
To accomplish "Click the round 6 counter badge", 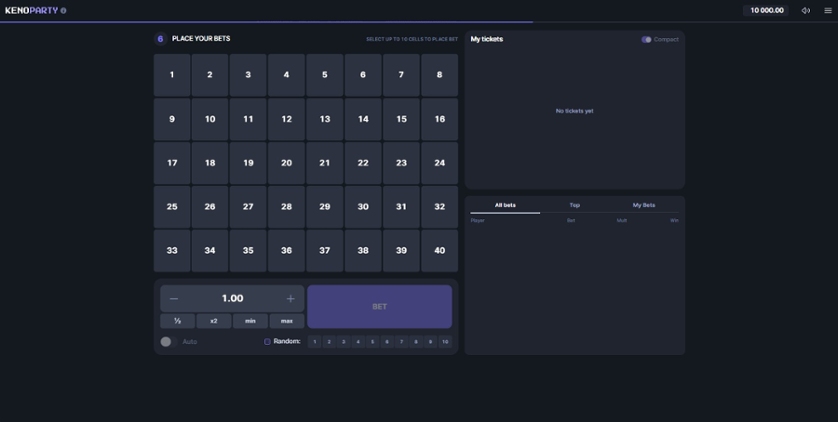I will click(160, 39).
